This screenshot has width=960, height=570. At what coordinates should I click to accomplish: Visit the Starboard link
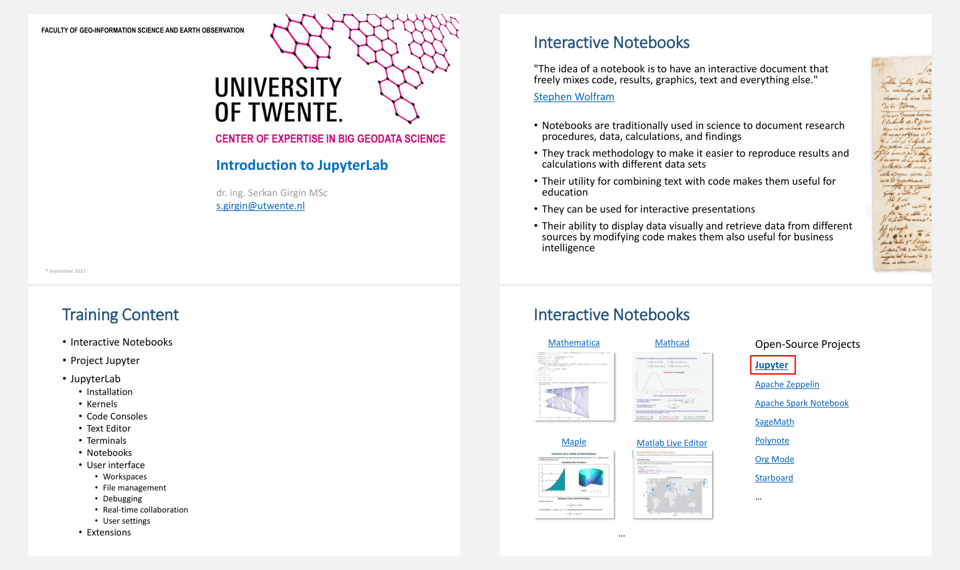773,478
